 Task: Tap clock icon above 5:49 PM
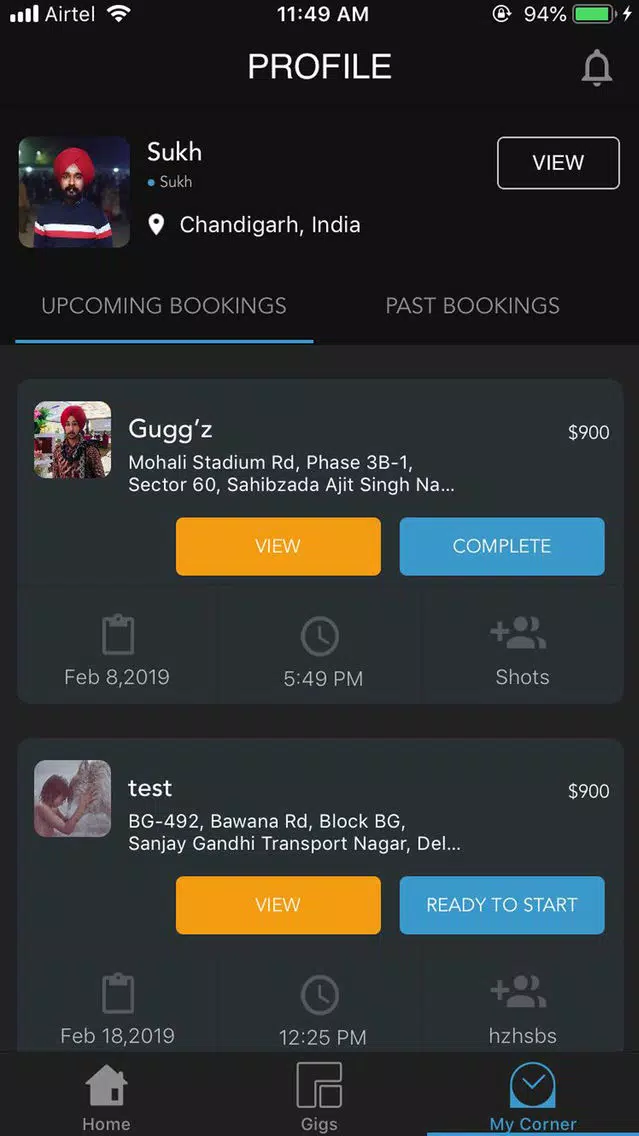coord(320,636)
